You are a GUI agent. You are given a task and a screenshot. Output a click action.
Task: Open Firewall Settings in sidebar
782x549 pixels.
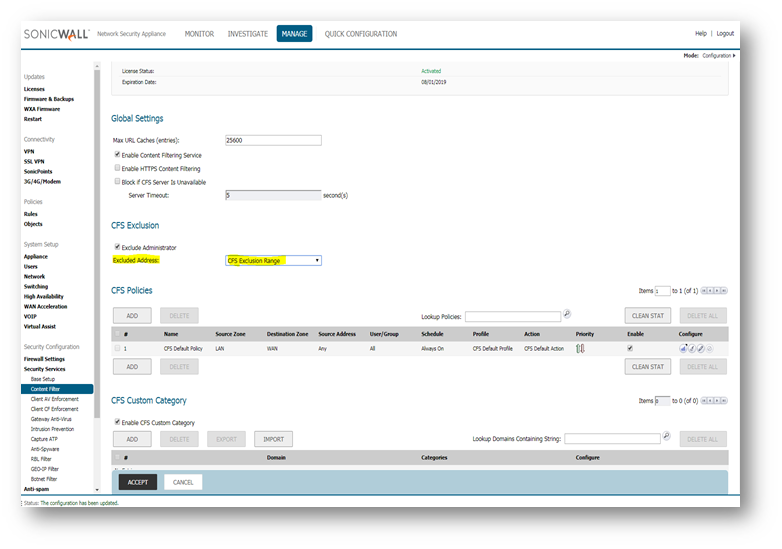click(44, 359)
